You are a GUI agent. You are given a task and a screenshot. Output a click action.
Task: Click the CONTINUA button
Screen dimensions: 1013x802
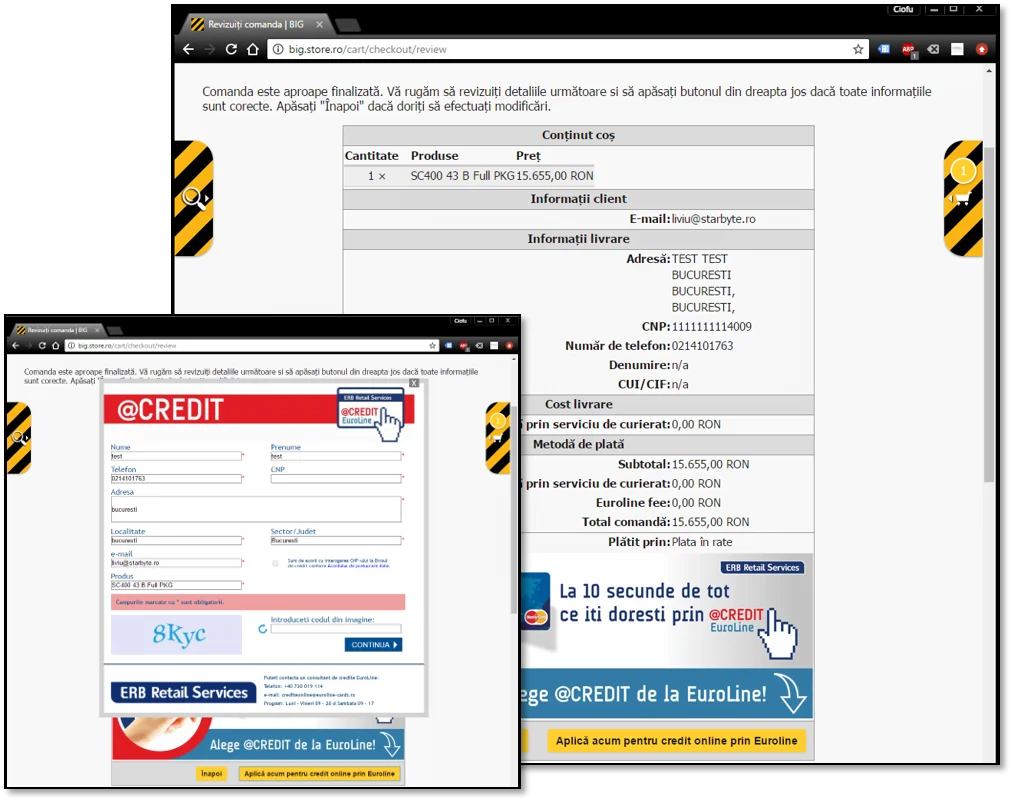373,645
